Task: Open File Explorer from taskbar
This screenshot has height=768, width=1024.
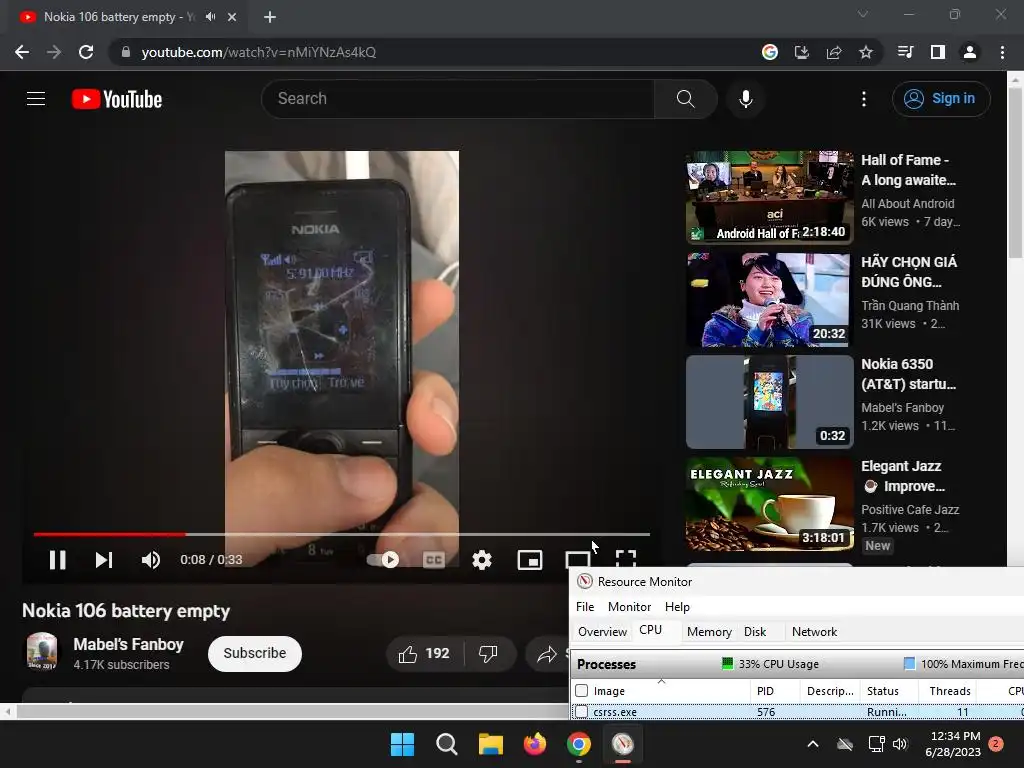Action: coord(490,744)
